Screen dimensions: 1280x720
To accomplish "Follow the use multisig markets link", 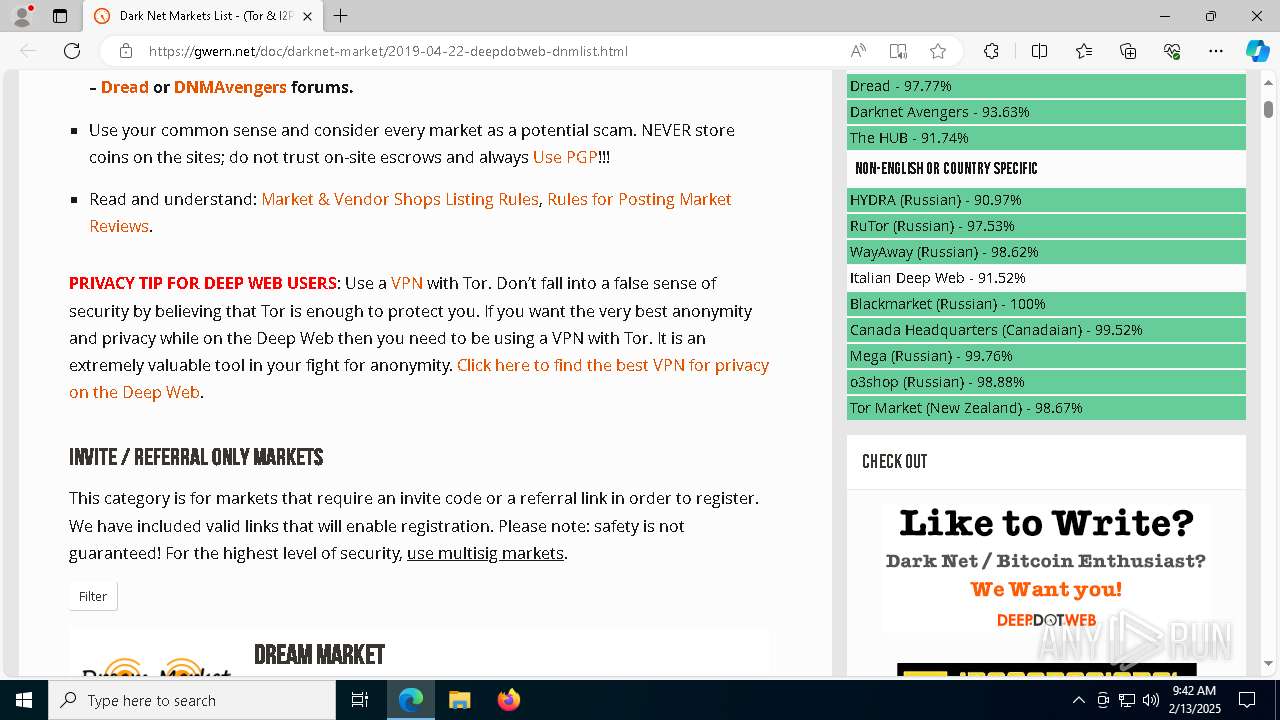I will click(x=485, y=553).
